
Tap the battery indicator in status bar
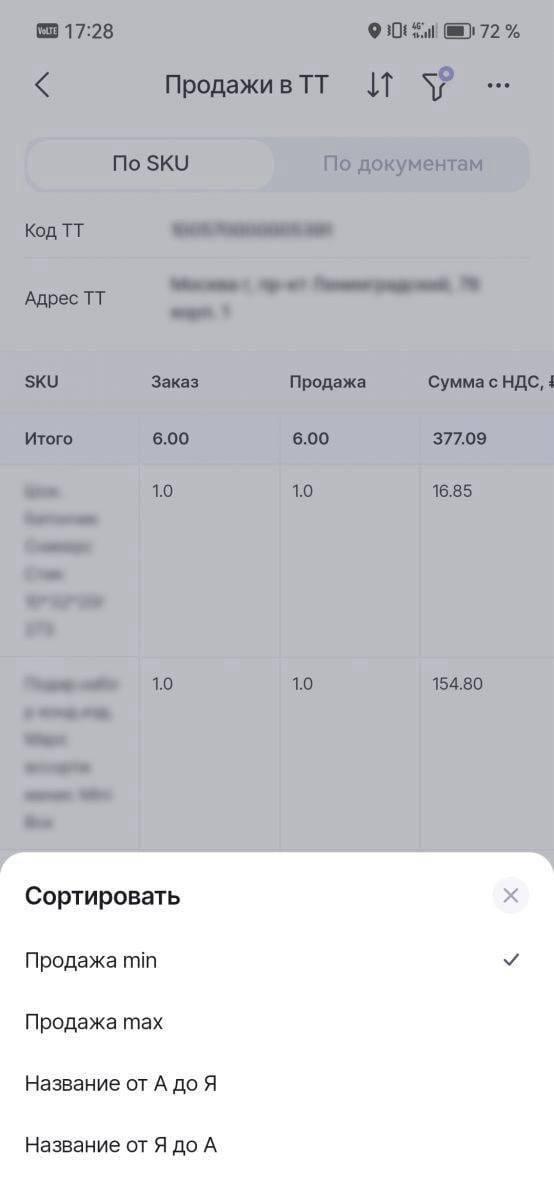(458, 31)
